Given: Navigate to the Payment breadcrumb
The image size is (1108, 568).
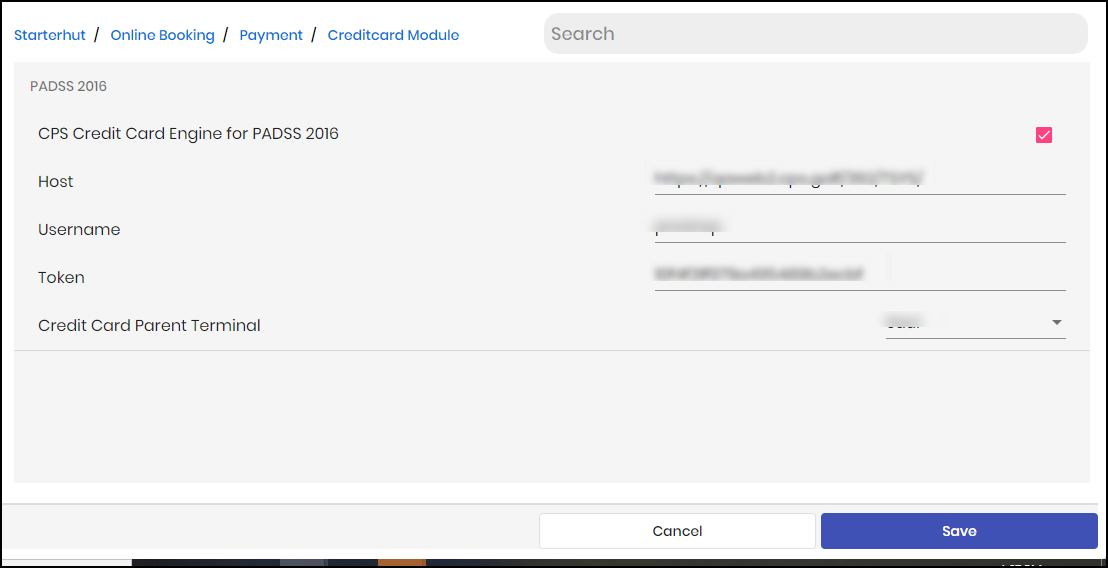Looking at the screenshot, I should (x=271, y=35).
